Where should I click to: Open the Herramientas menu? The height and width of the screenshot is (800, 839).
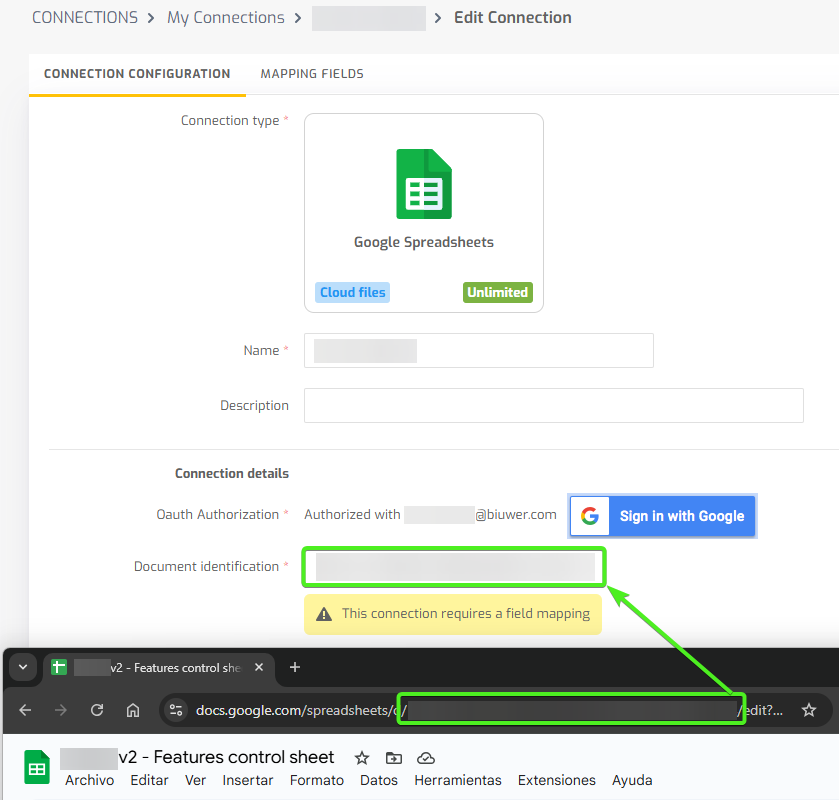[458, 781]
